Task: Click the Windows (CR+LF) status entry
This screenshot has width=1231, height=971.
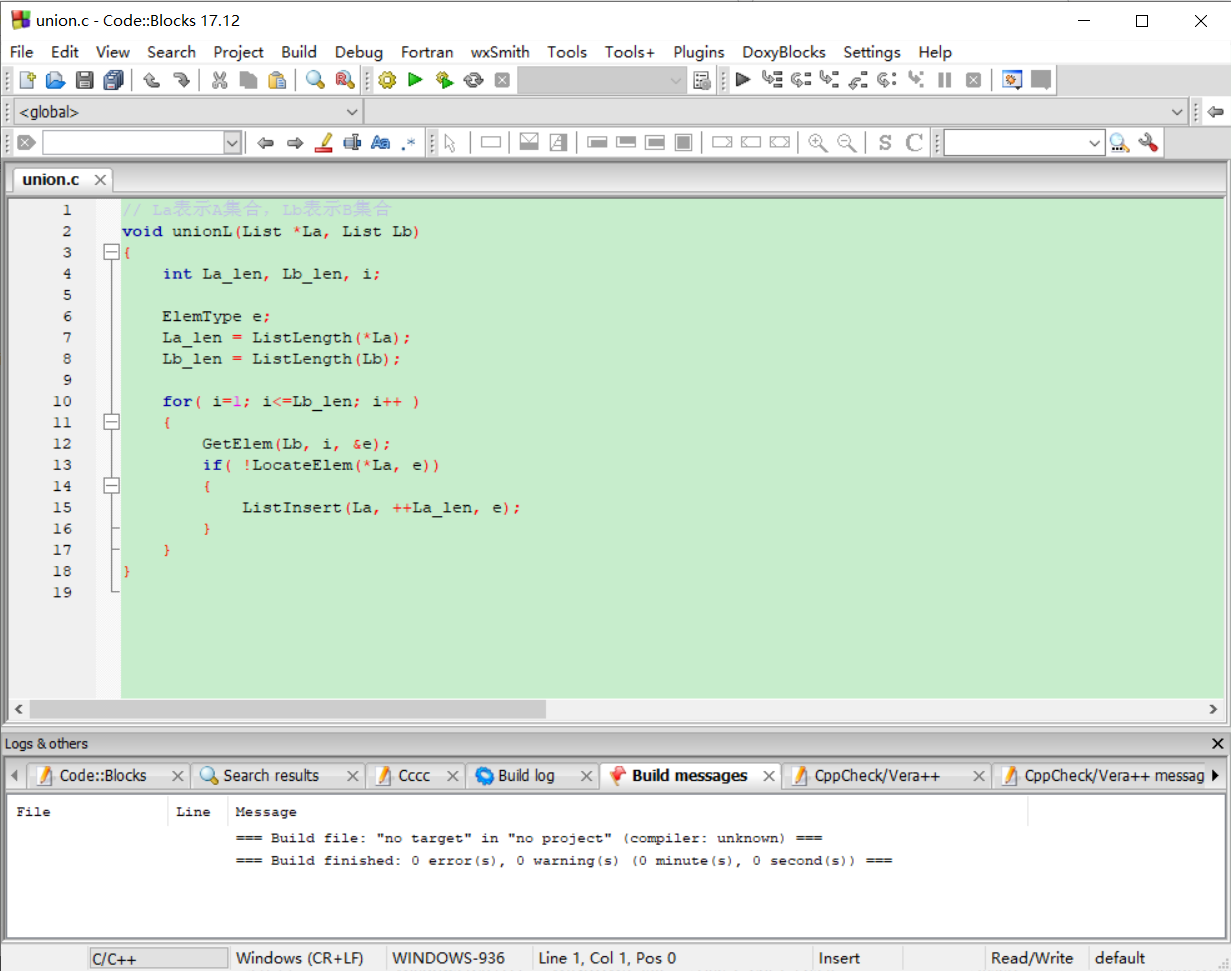Action: [x=300, y=958]
